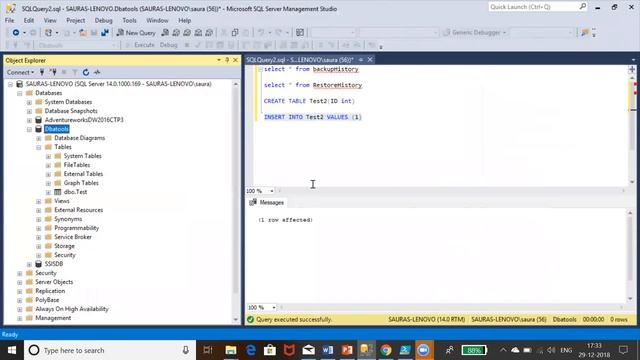Image resolution: width=640 pixels, height=360 pixels.
Task: Refresh the Object Explorer tree
Action: (x=86, y=72)
